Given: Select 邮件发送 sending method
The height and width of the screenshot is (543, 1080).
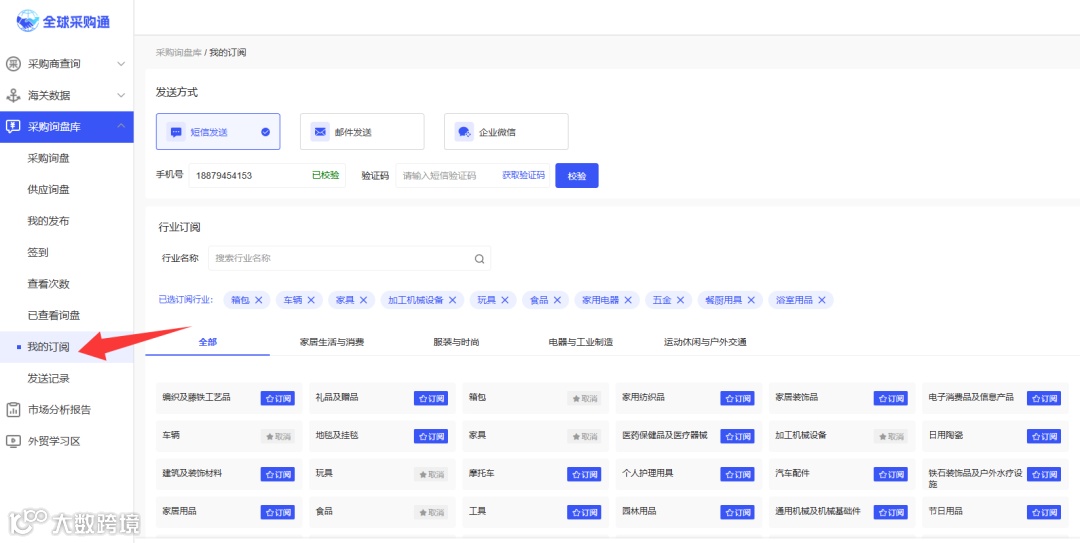Looking at the screenshot, I should point(362,132).
